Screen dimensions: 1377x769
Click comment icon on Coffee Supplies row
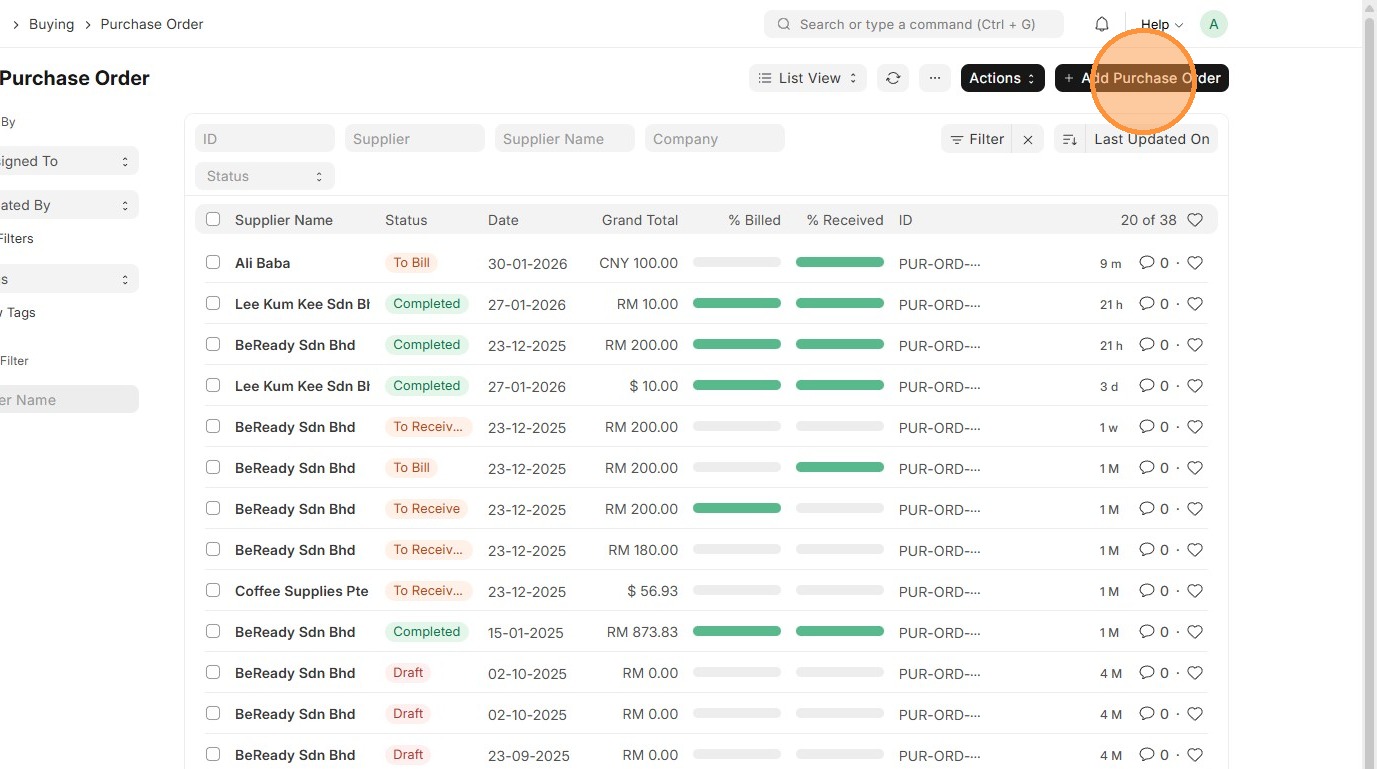[1147, 591]
